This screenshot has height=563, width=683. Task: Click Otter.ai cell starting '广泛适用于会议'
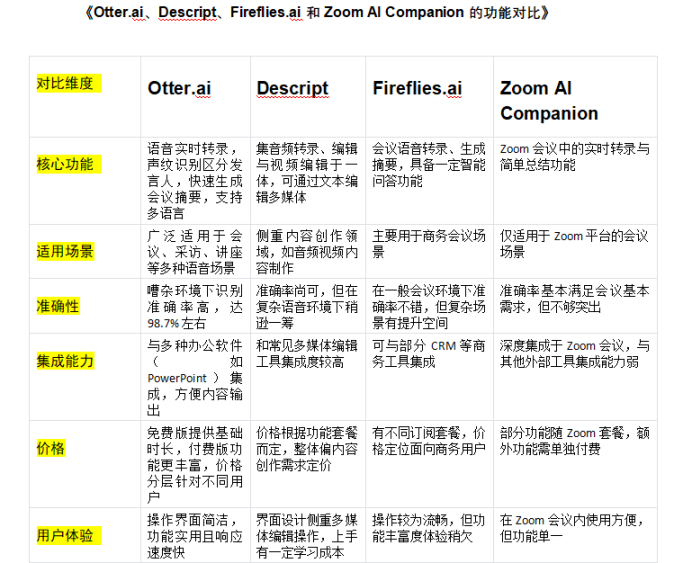point(195,252)
